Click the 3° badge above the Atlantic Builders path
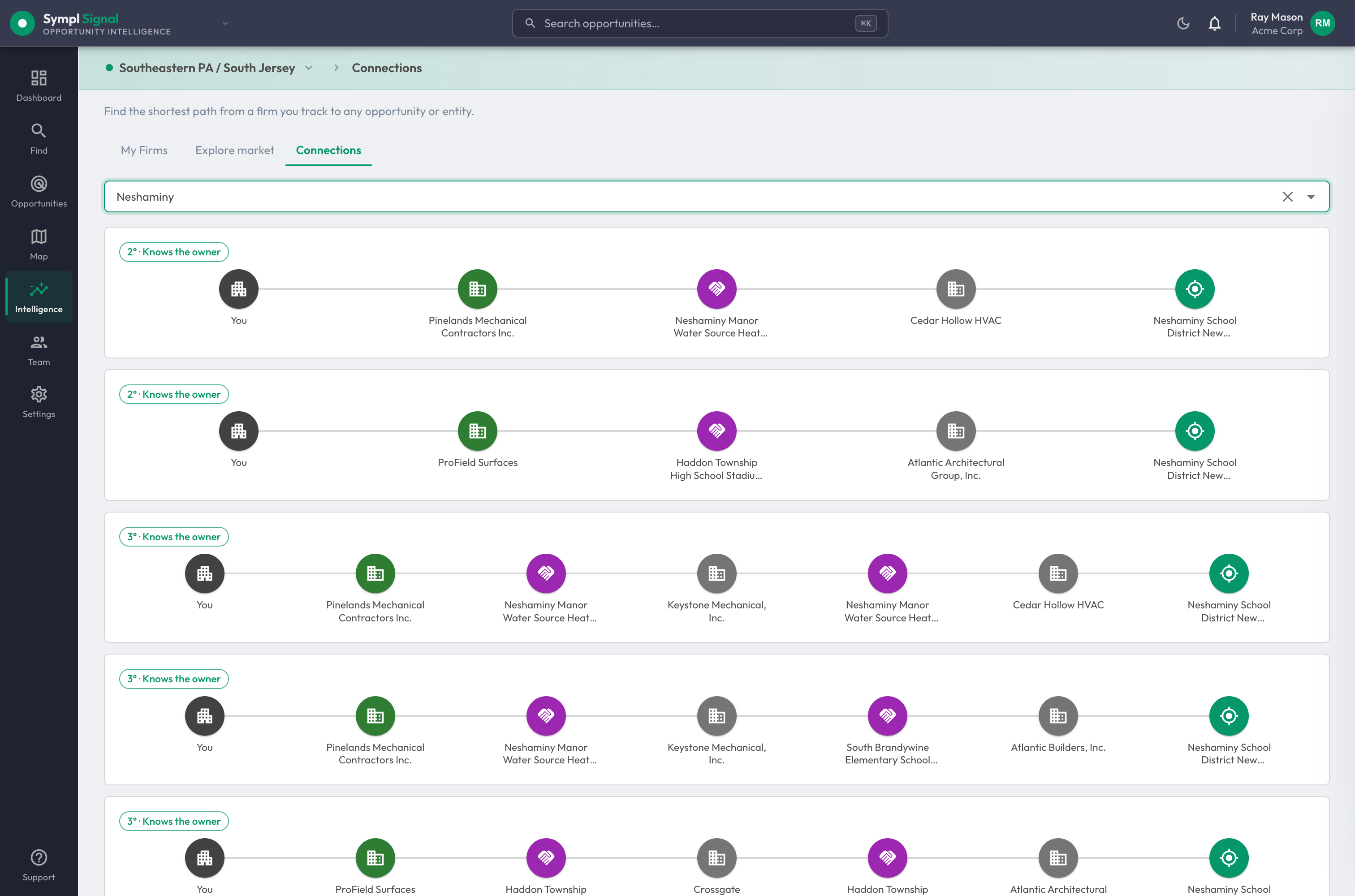 click(174, 679)
